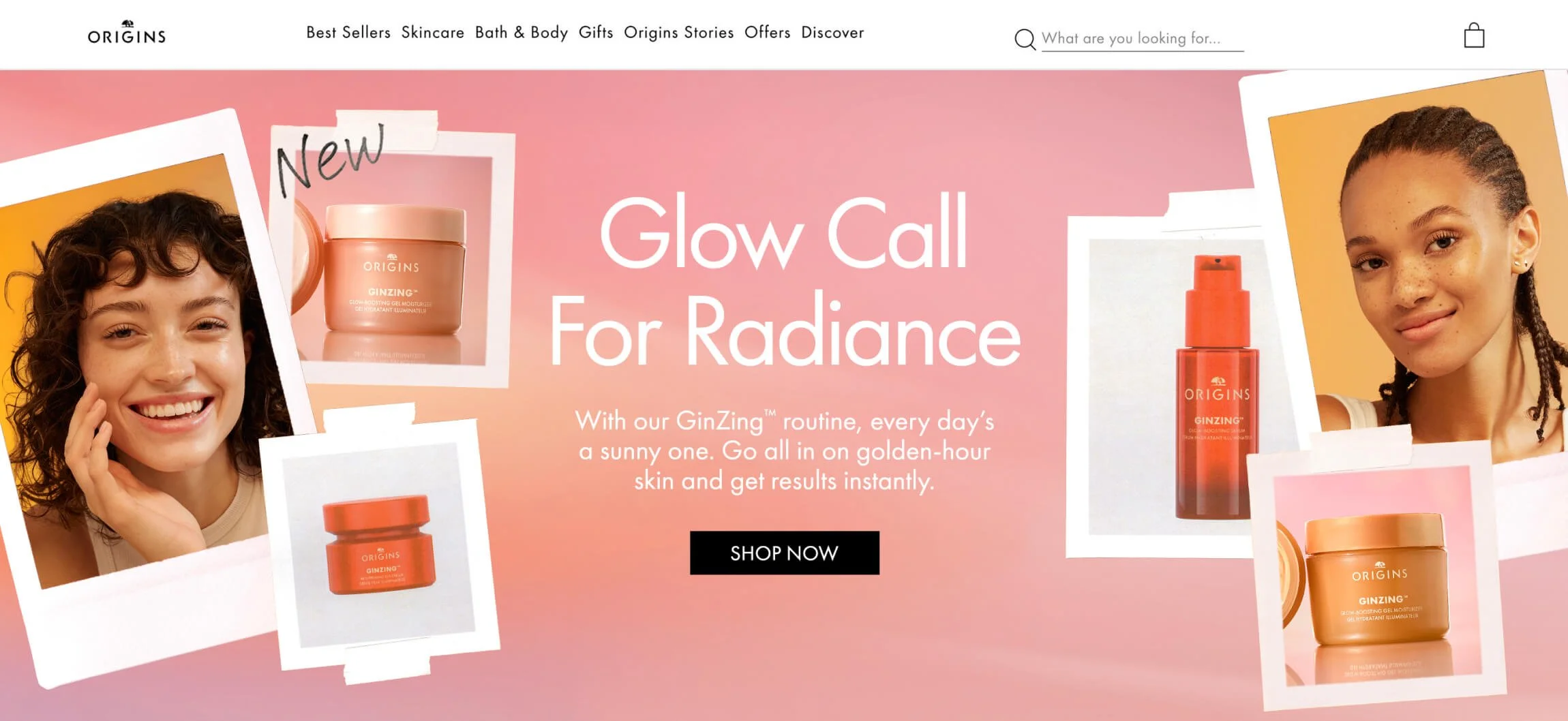
Task: Visit the Offers page
Action: coord(768,33)
